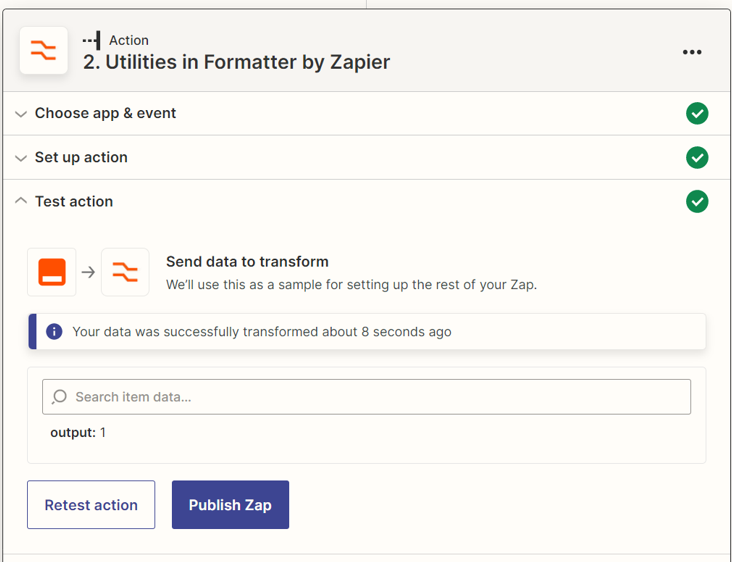Click the arrow between the two app icons

click(88, 272)
